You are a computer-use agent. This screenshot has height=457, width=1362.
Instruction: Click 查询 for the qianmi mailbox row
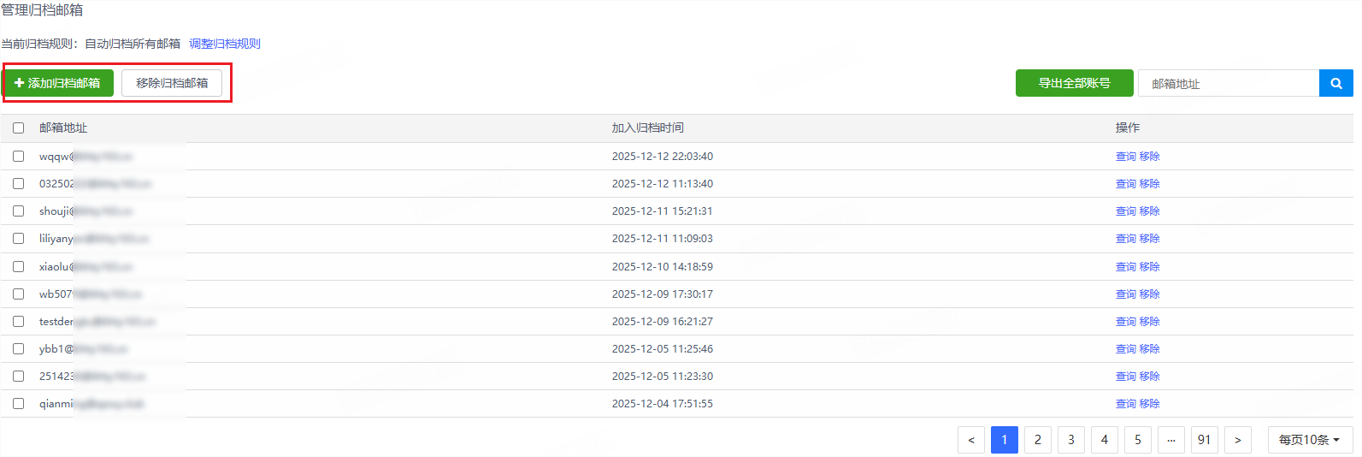tap(1126, 404)
